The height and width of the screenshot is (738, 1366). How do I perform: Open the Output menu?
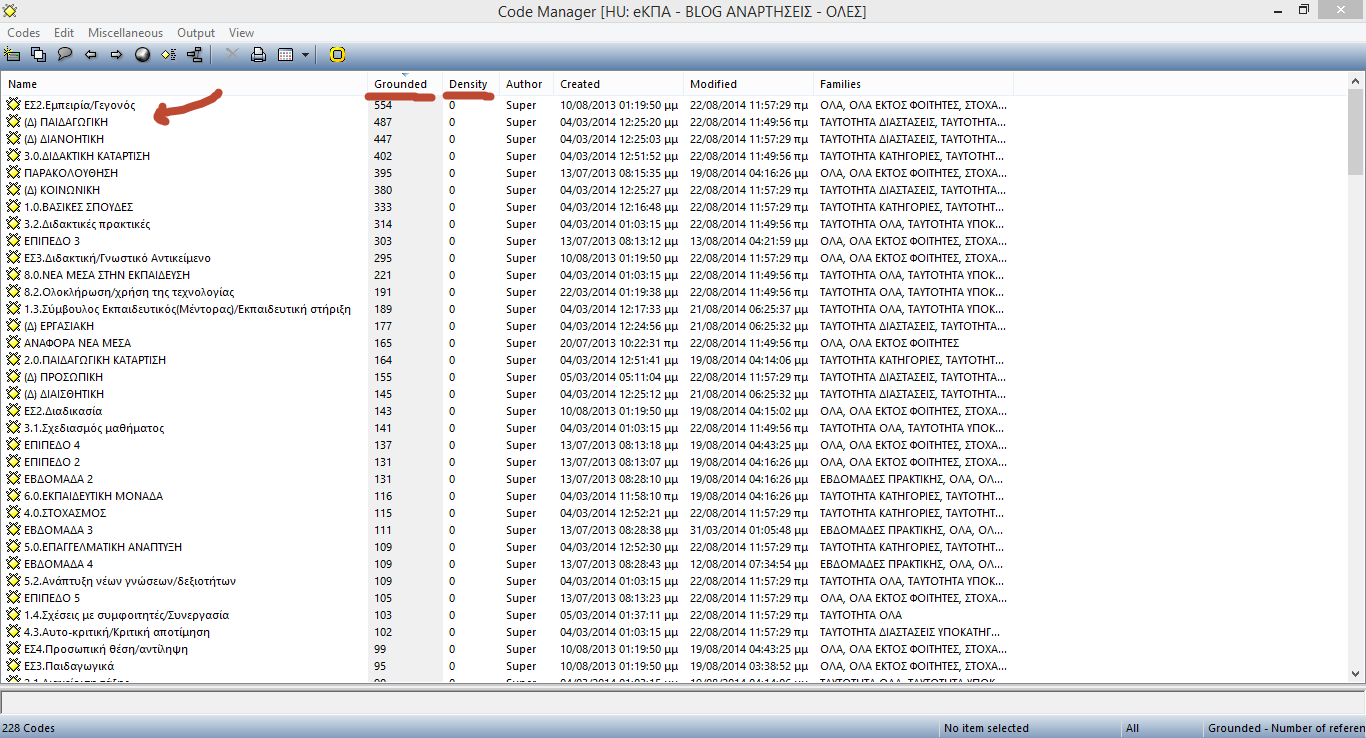(x=196, y=33)
